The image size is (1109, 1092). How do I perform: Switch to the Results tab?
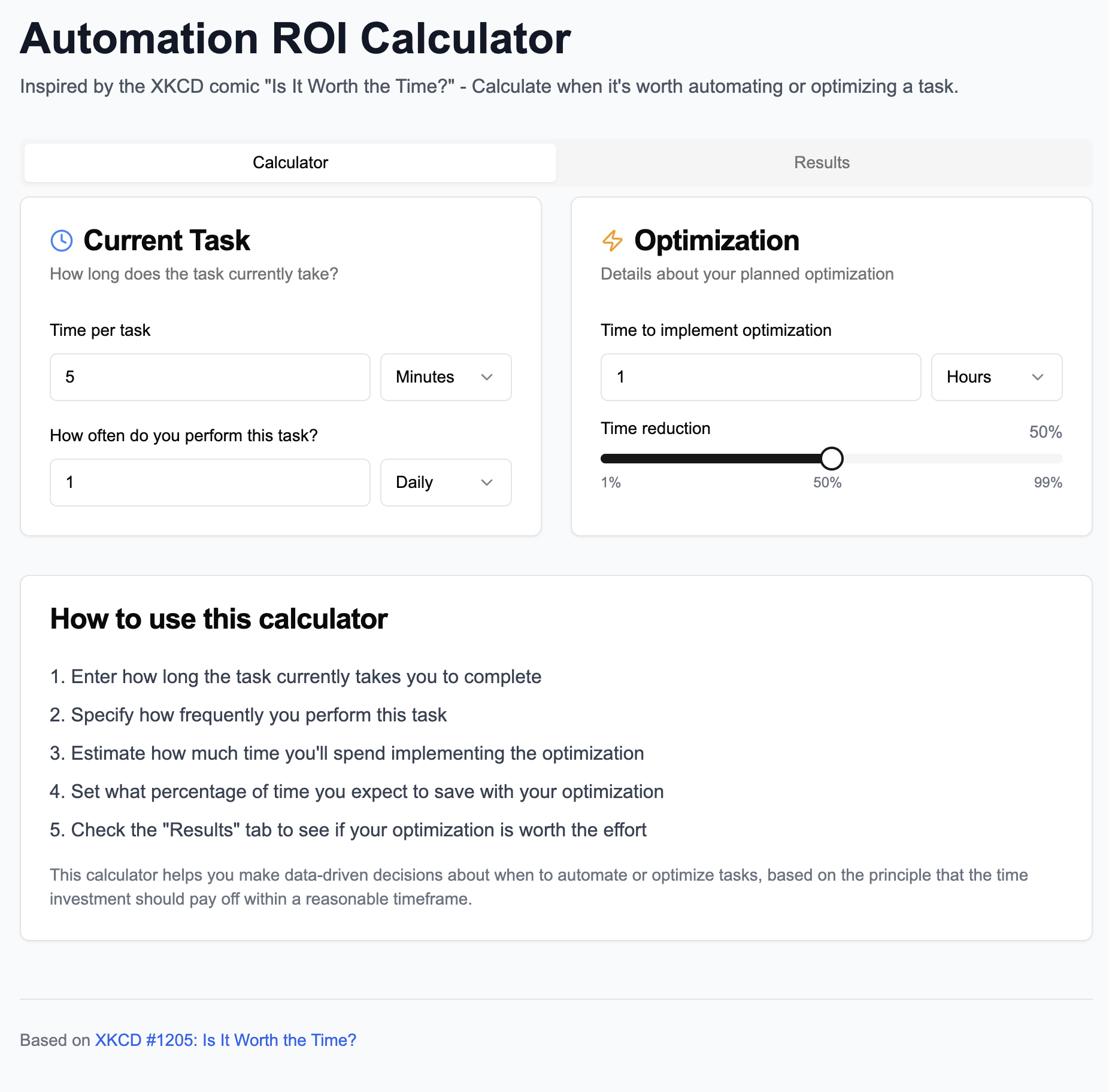point(822,162)
